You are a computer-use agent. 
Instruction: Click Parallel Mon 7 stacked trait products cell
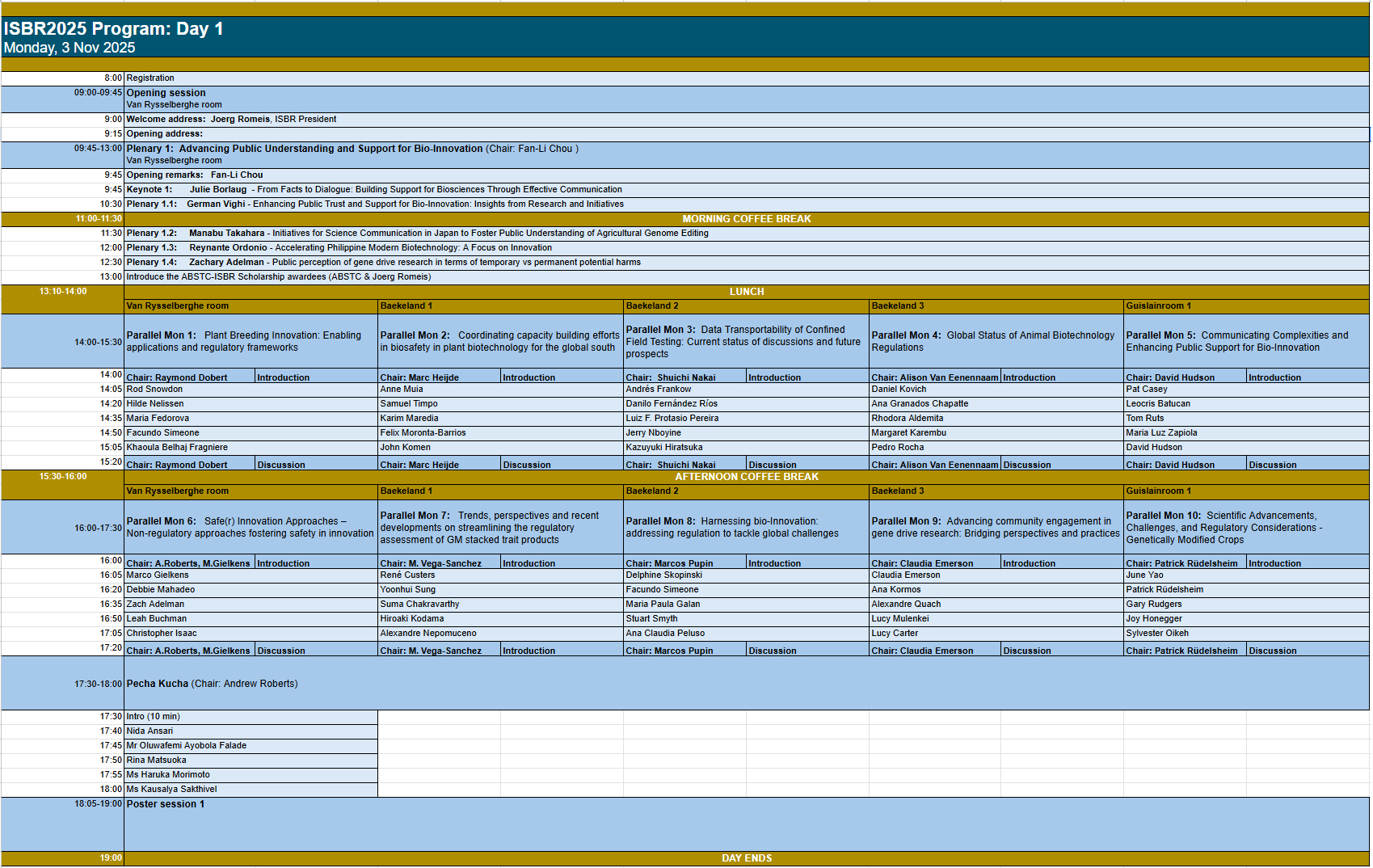coord(500,528)
